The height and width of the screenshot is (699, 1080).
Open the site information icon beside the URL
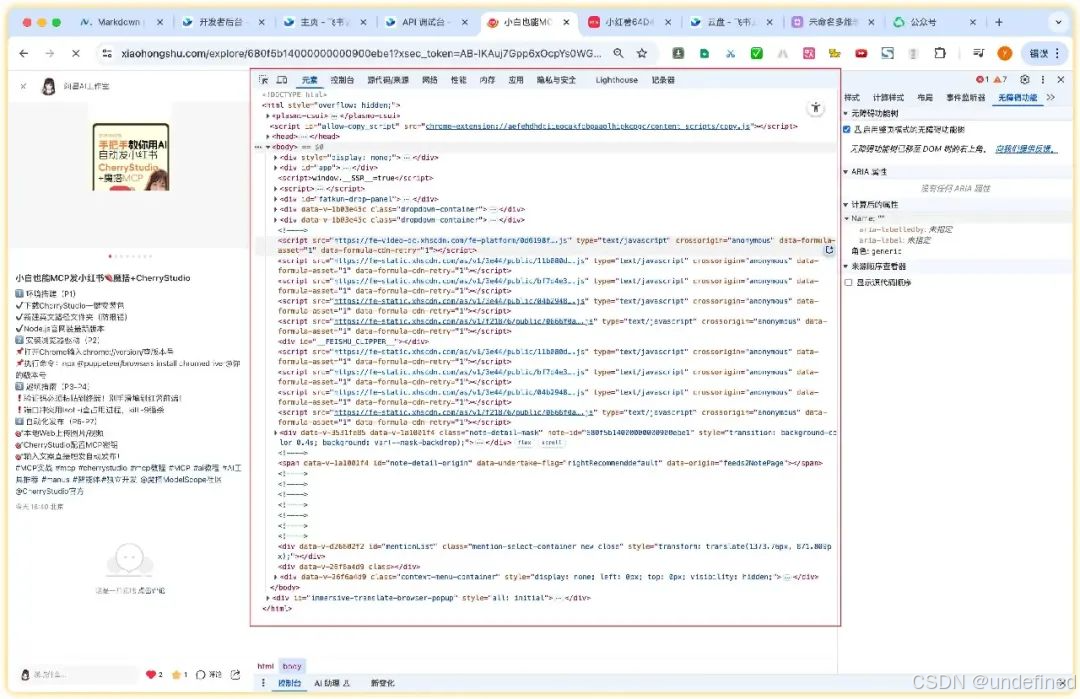(107, 53)
